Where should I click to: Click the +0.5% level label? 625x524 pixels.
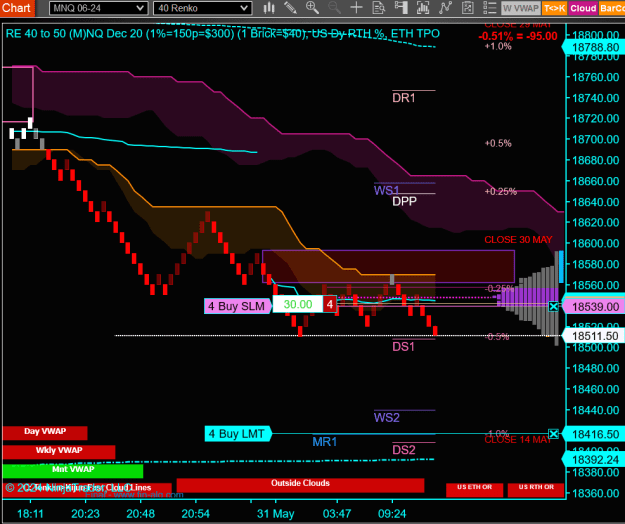pos(498,143)
